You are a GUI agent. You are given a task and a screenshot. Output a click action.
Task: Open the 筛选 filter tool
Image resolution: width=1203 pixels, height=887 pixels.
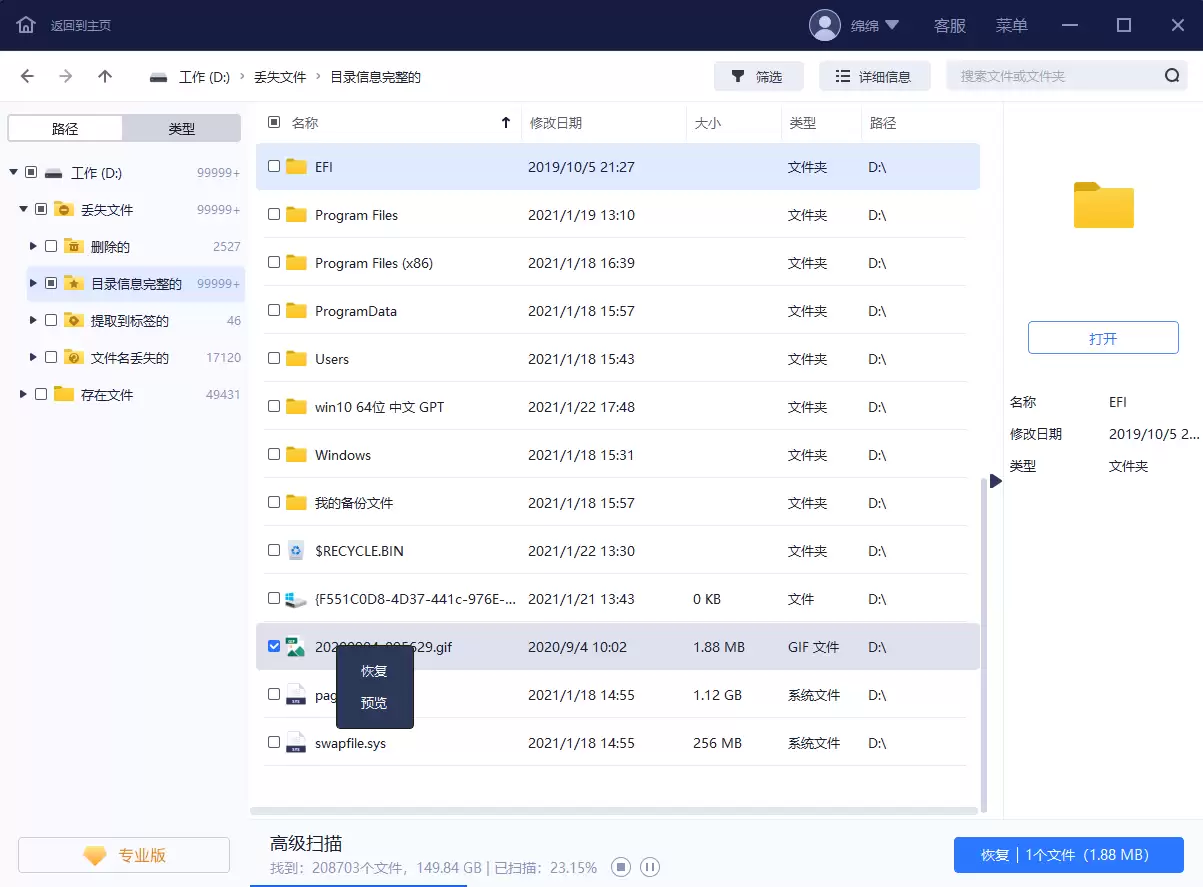[758, 75]
